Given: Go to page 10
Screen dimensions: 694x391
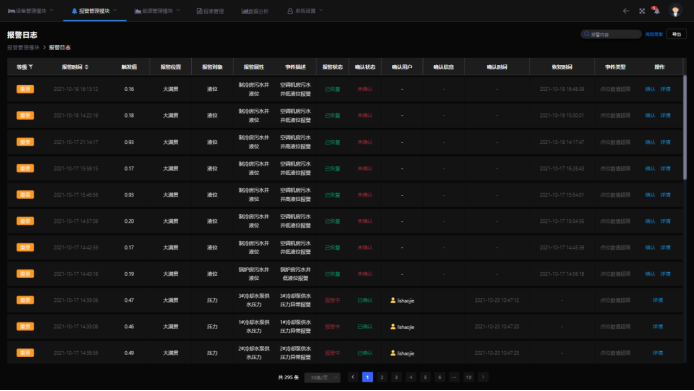Looking at the screenshot, I should point(468,377).
